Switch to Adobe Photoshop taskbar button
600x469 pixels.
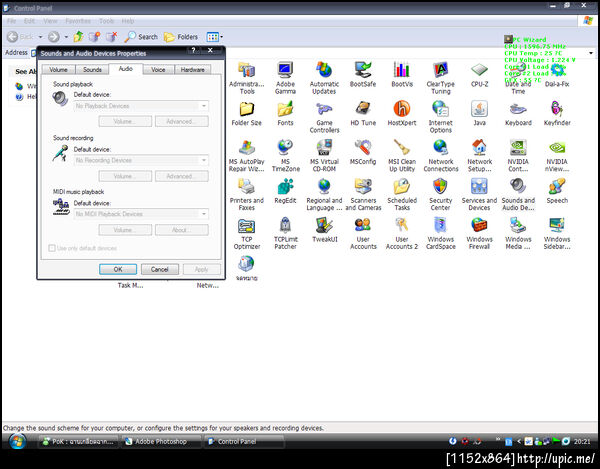161,441
